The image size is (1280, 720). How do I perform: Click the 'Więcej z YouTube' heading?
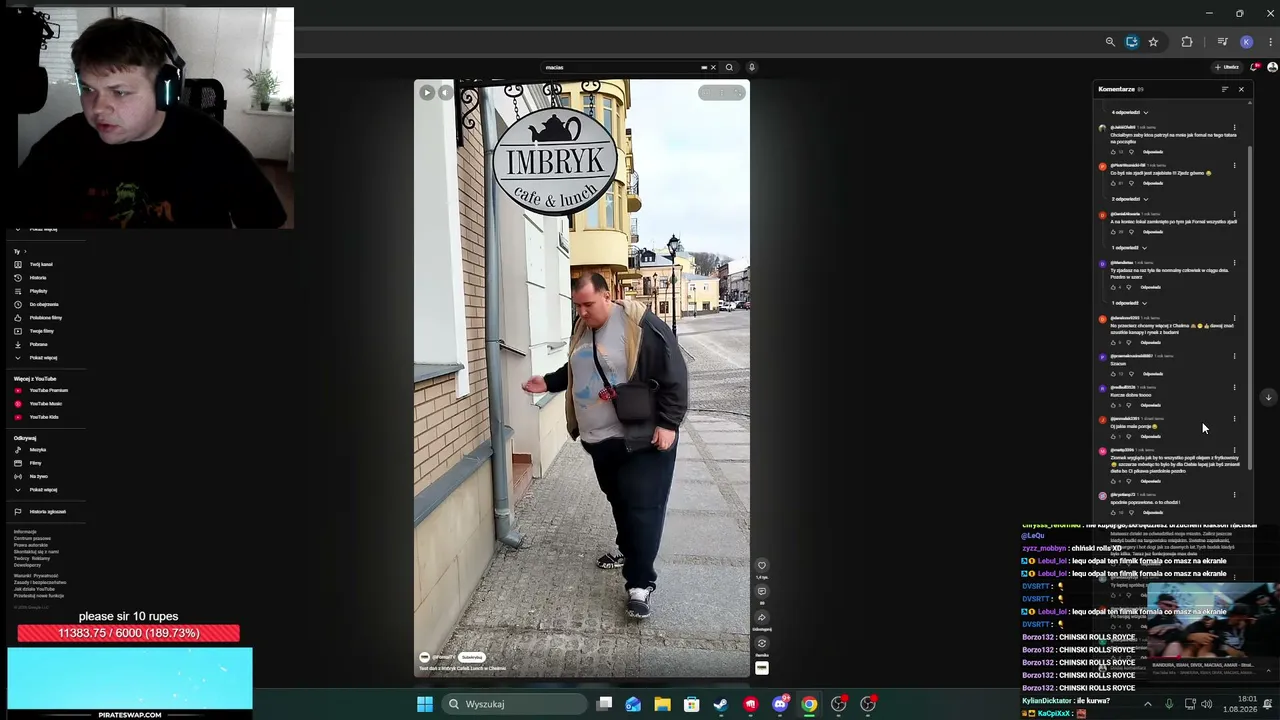click(x=35, y=379)
